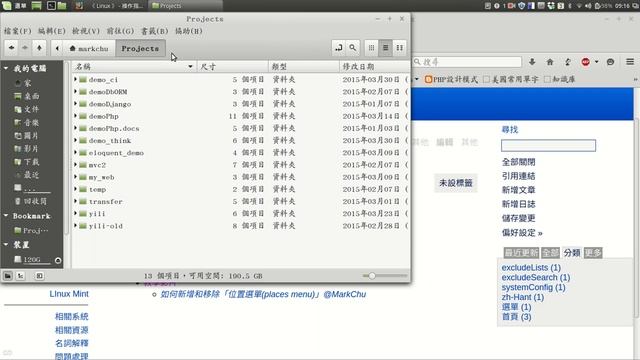The image size is (640, 360).
Task: Open the Trash in the sidebar
Action: pos(31,201)
